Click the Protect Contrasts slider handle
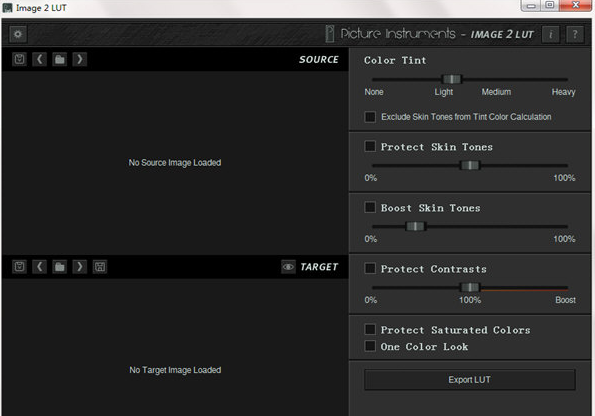The image size is (595, 416). [470, 287]
